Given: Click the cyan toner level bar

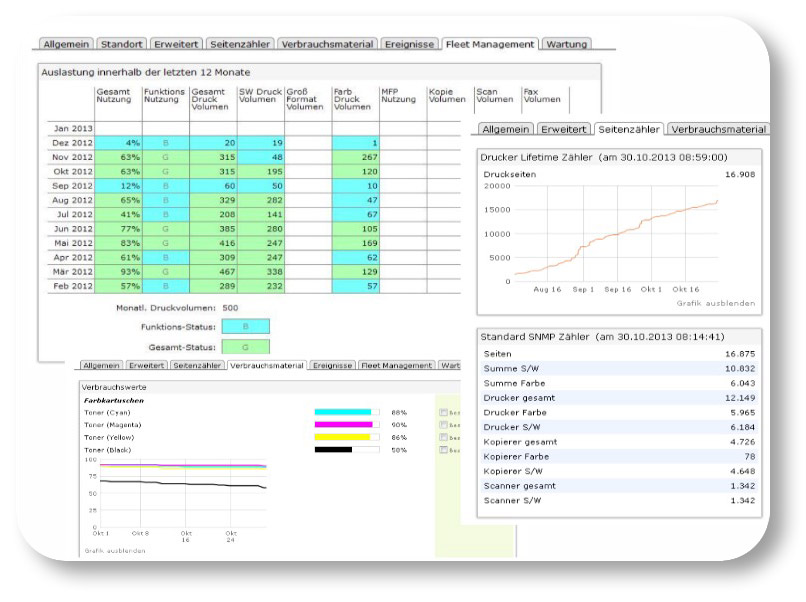Looking at the screenshot, I should point(346,412).
